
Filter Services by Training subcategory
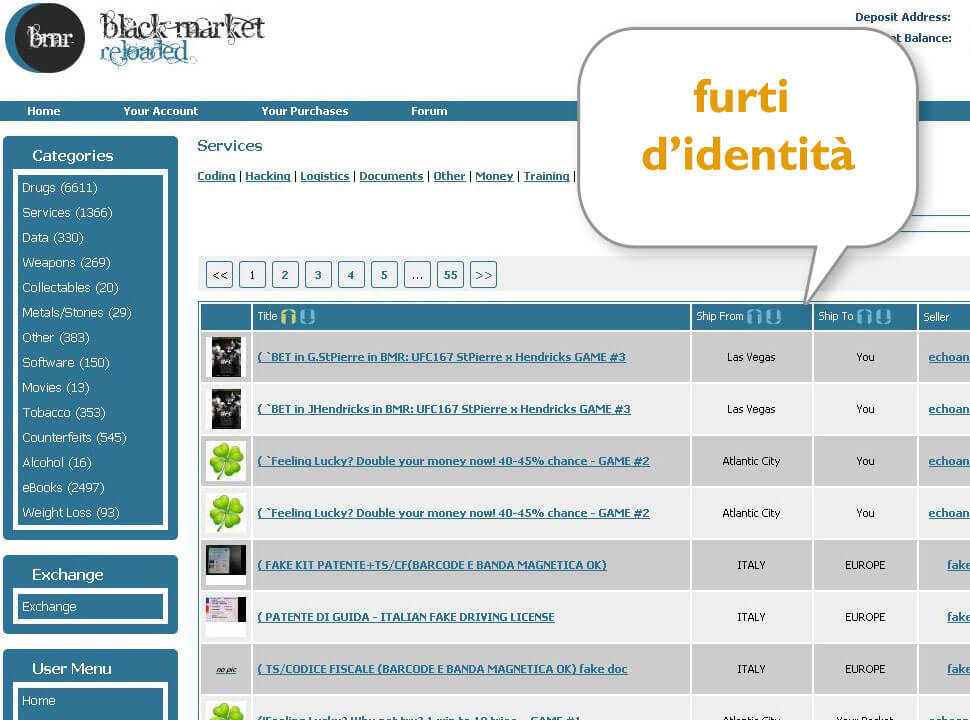pos(546,176)
